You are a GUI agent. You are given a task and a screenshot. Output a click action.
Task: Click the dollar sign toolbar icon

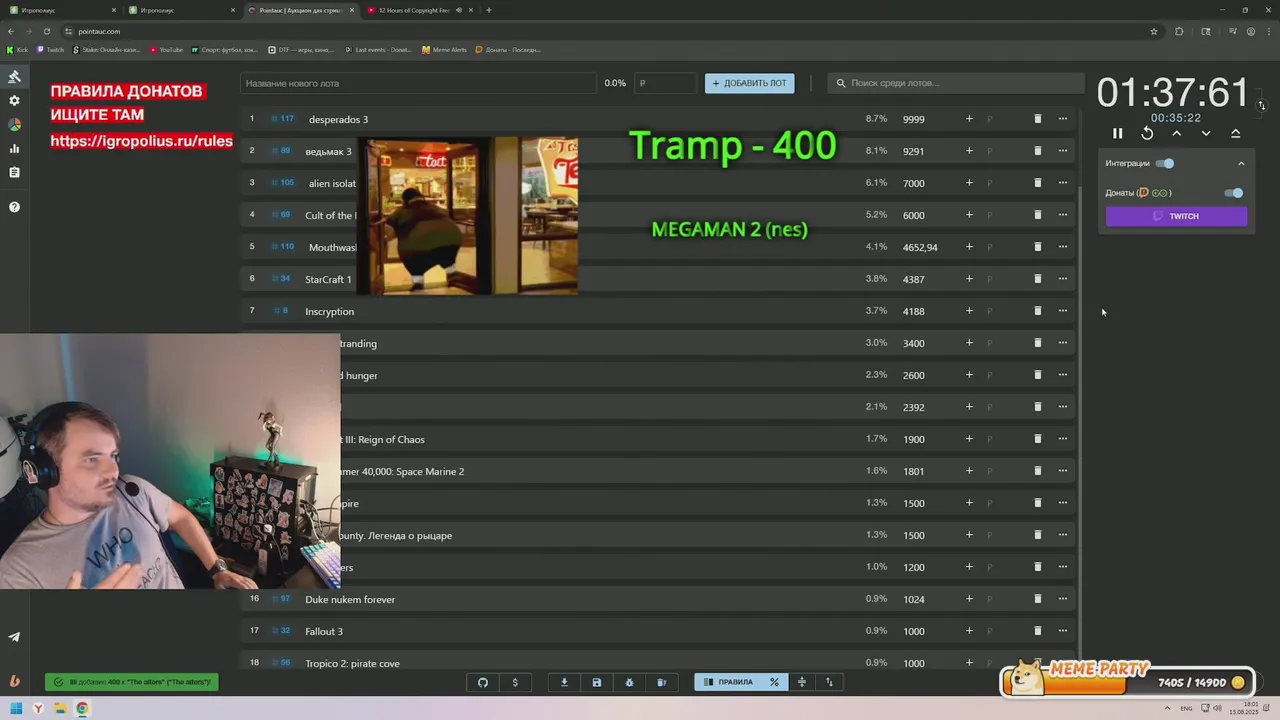[x=515, y=682]
